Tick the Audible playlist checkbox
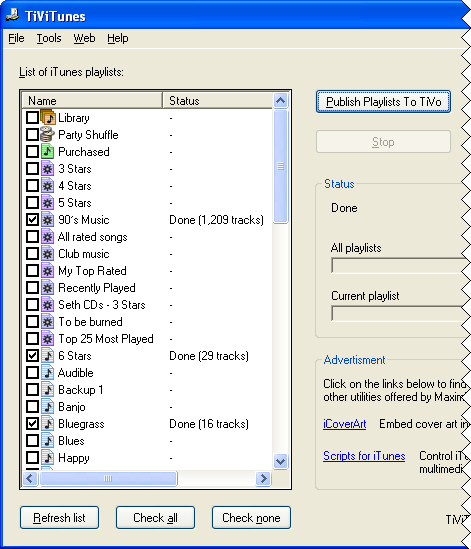 tap(33, 373)
